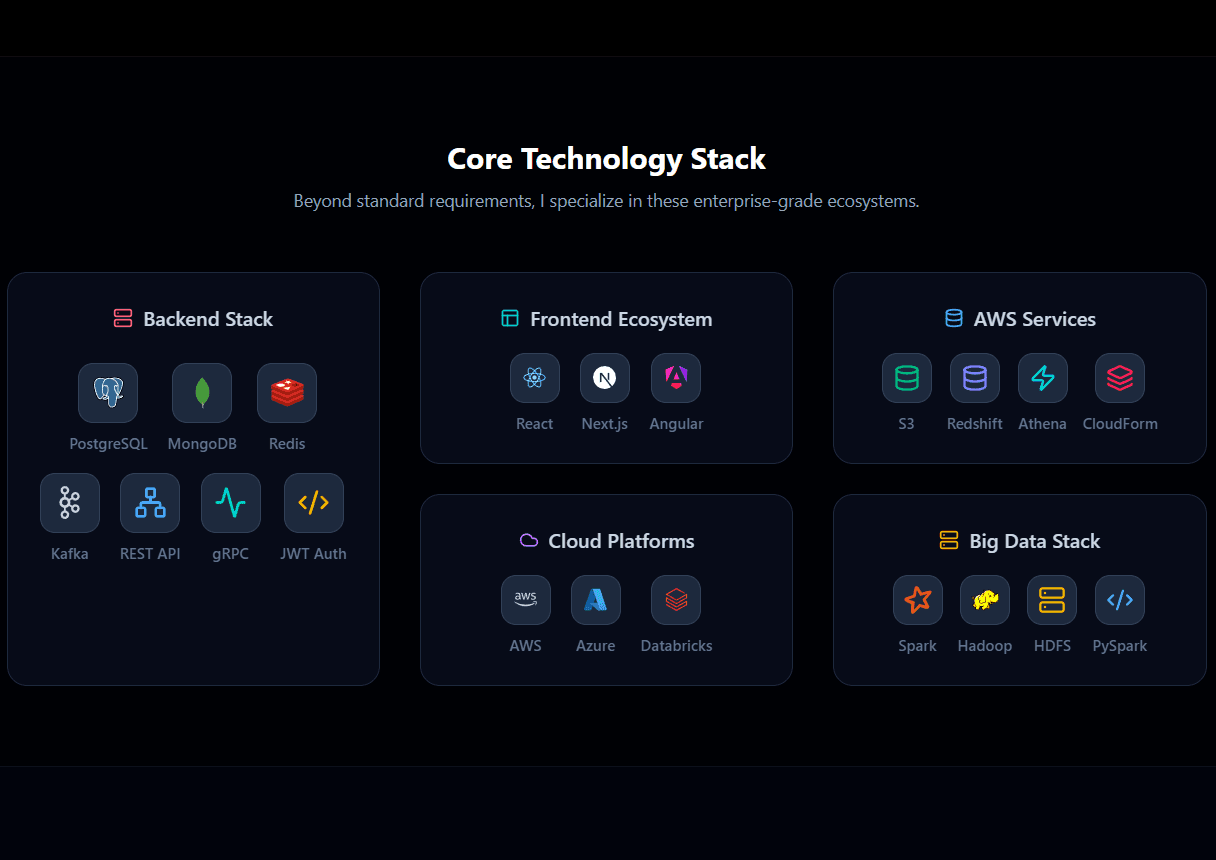Image resolution: width=1216 pixels, height=860 pixels.
Task: Click the Backend Stack heading text
Action: (208, 319)
